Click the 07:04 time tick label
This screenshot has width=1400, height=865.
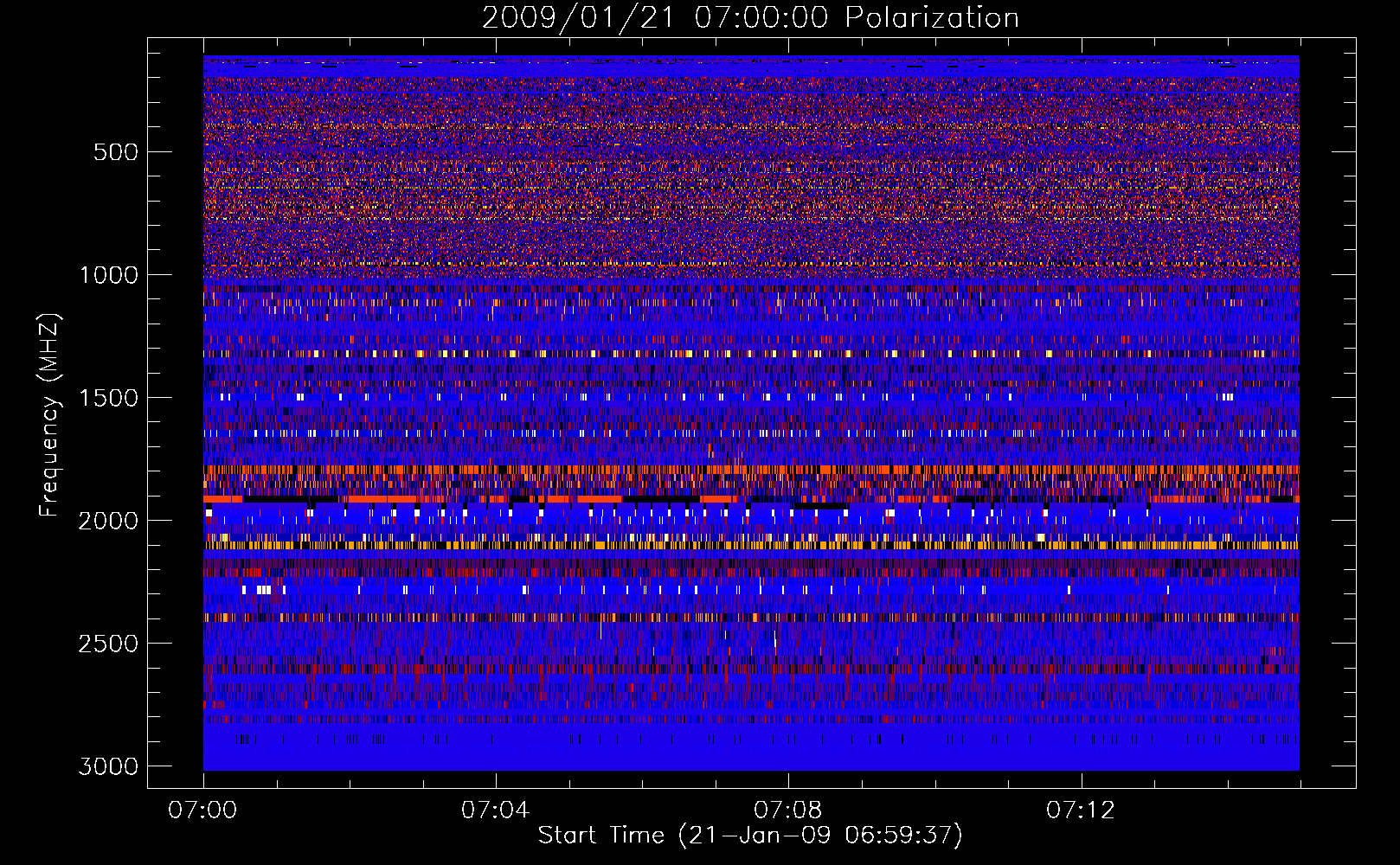pyautogui.click(x=495, y=811)
